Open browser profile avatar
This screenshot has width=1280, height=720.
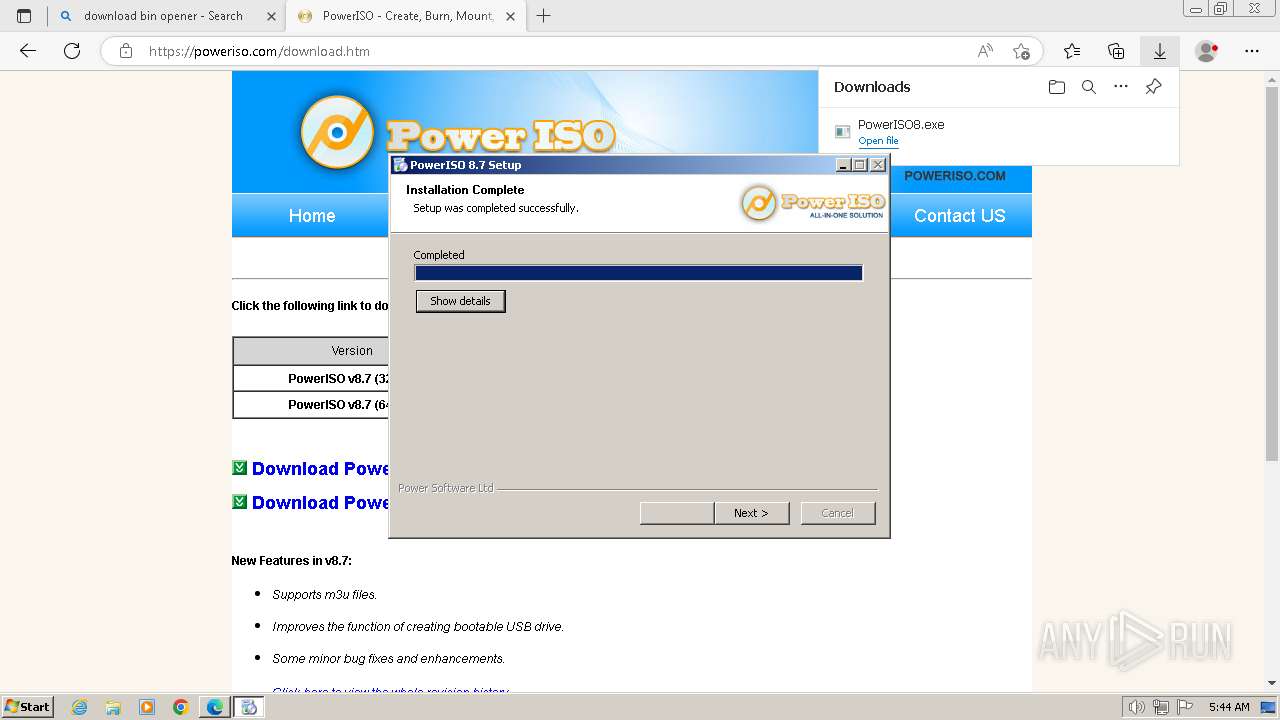click(1207, 51)
